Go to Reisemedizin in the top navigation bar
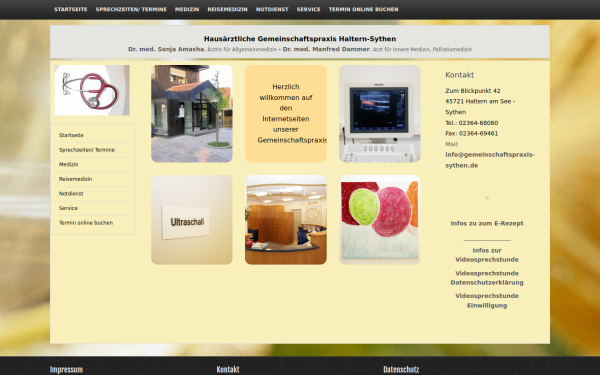The width and height of the screenshot is (600, 375). click(228, 9)
